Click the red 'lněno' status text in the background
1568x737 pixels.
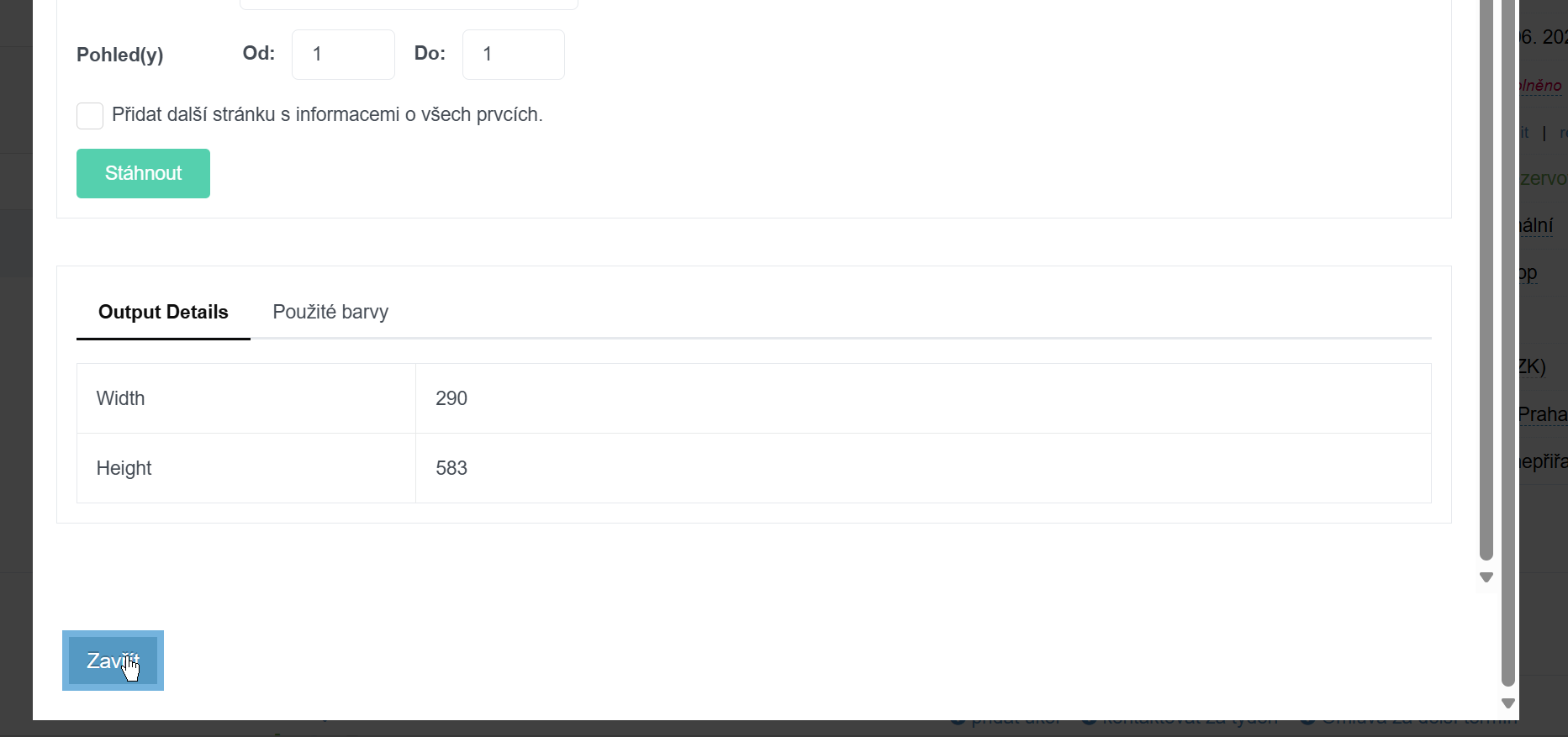1540,86
